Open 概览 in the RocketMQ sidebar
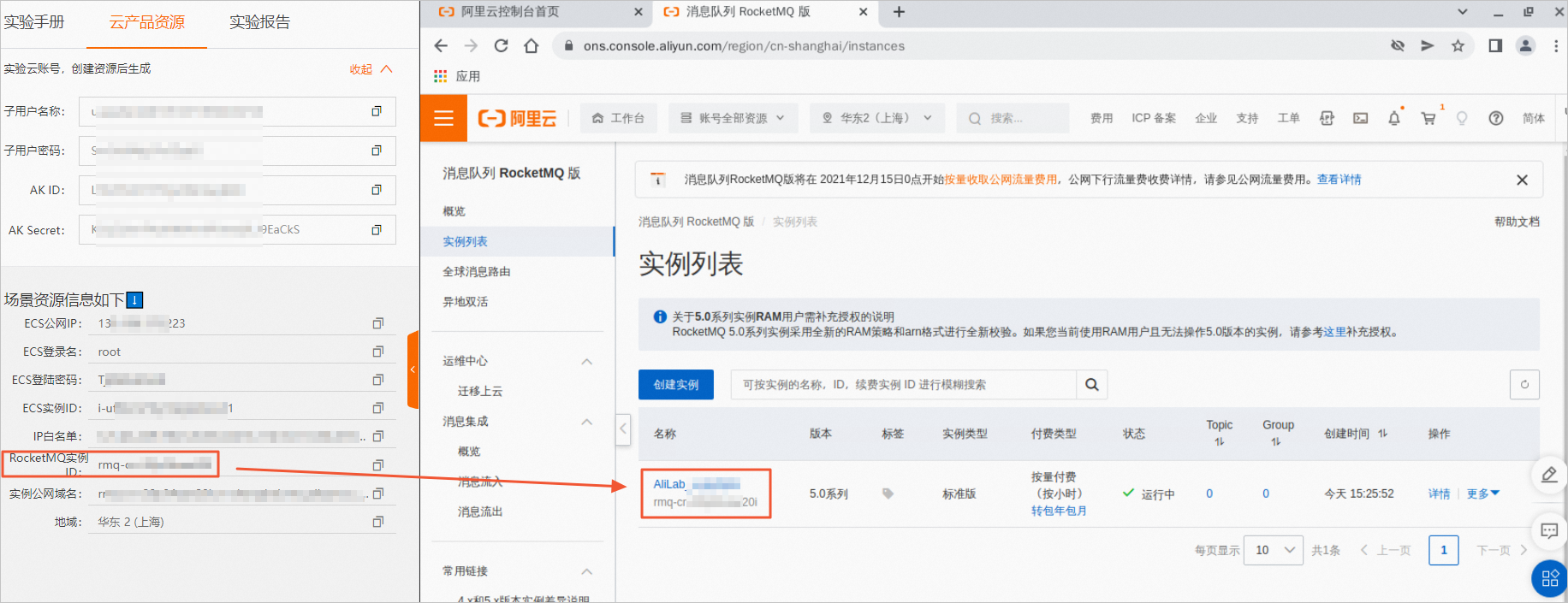The image size is (1568, 603). 454,211
